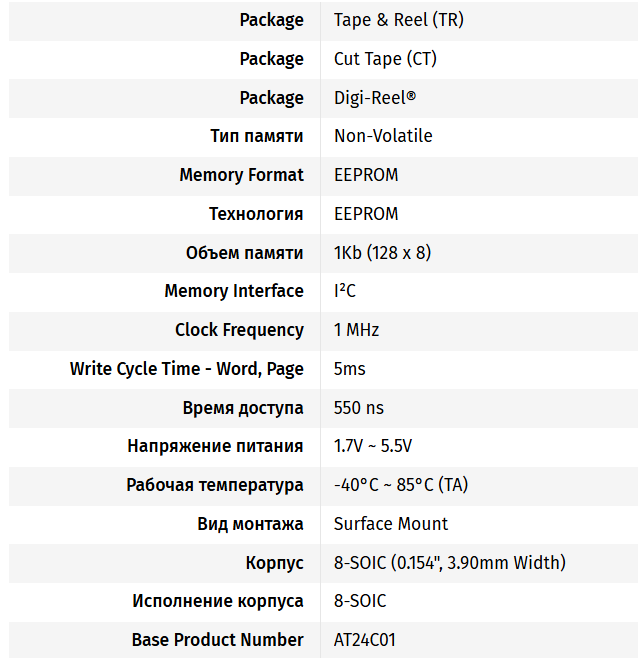Image resolution: width=638 pixels, height=658 pixels.
Task: Click the 1Kb (128 x 8) value
Action: (x=382, y=253)
